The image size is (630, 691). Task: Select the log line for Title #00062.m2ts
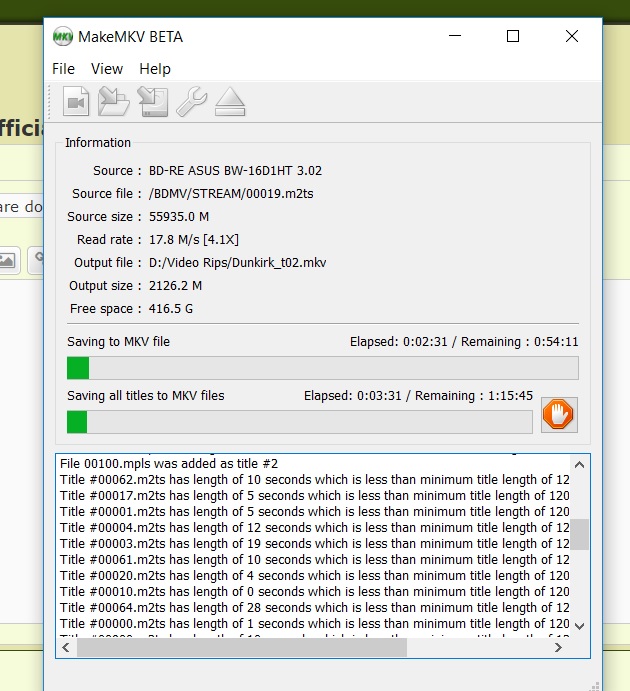point(315,479)
